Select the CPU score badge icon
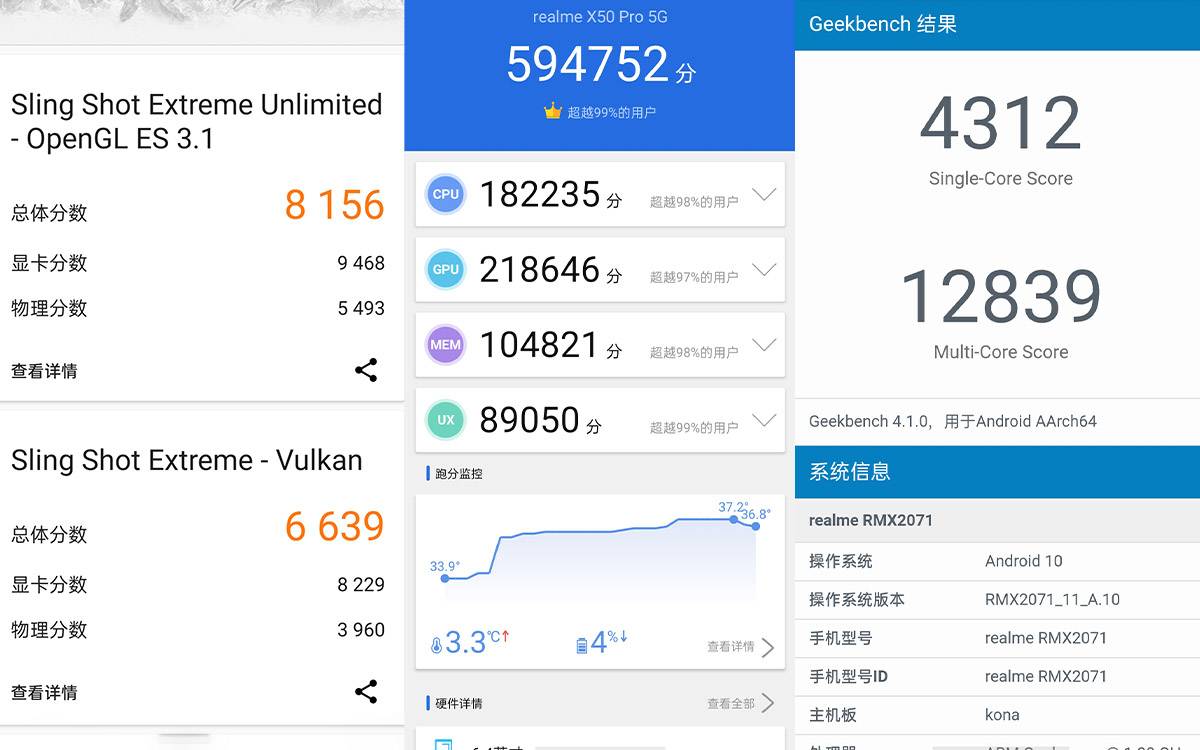Screen dimensions: 1200x750 coord(446,194)
